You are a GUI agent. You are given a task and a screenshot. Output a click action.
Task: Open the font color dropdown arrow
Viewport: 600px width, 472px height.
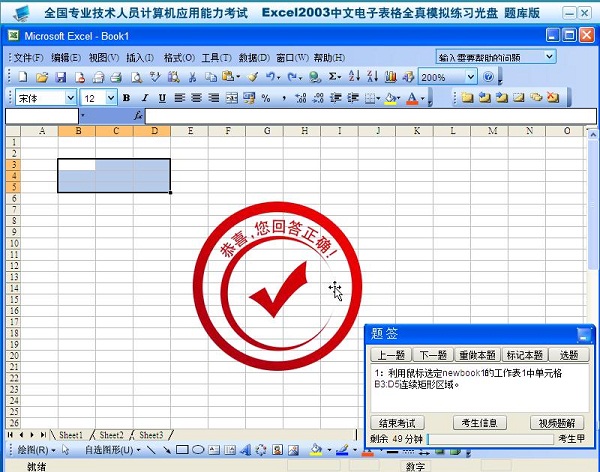tap(423, 99)
